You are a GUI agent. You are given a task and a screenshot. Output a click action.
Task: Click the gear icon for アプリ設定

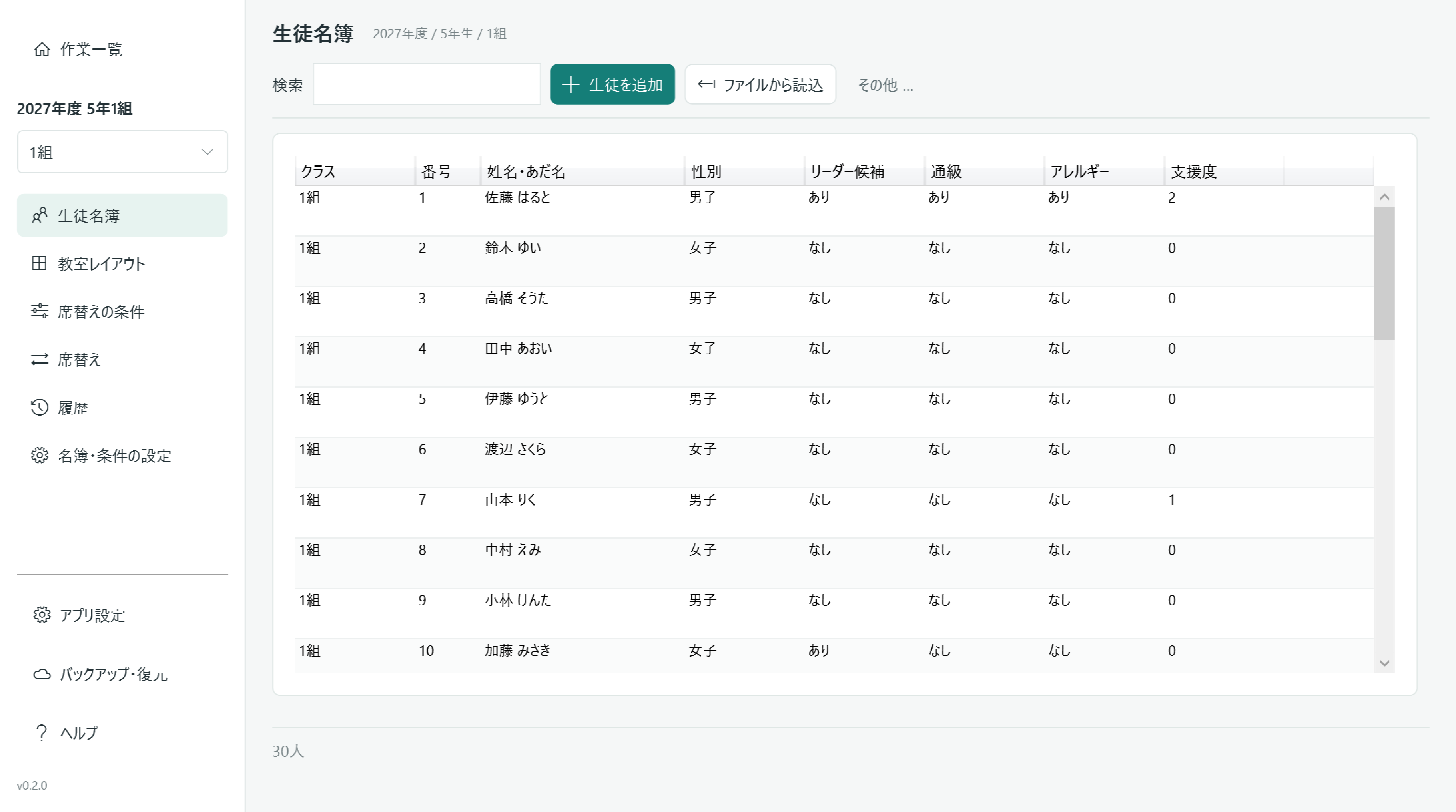coord(42,615)
